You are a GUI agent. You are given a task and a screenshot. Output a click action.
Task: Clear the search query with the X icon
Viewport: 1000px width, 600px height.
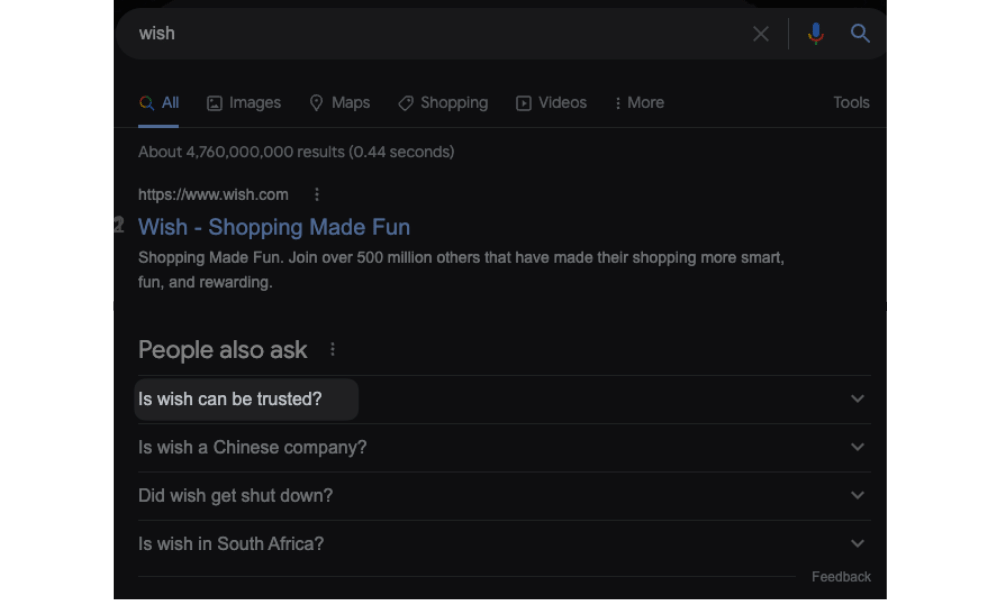tap(760, 33)
